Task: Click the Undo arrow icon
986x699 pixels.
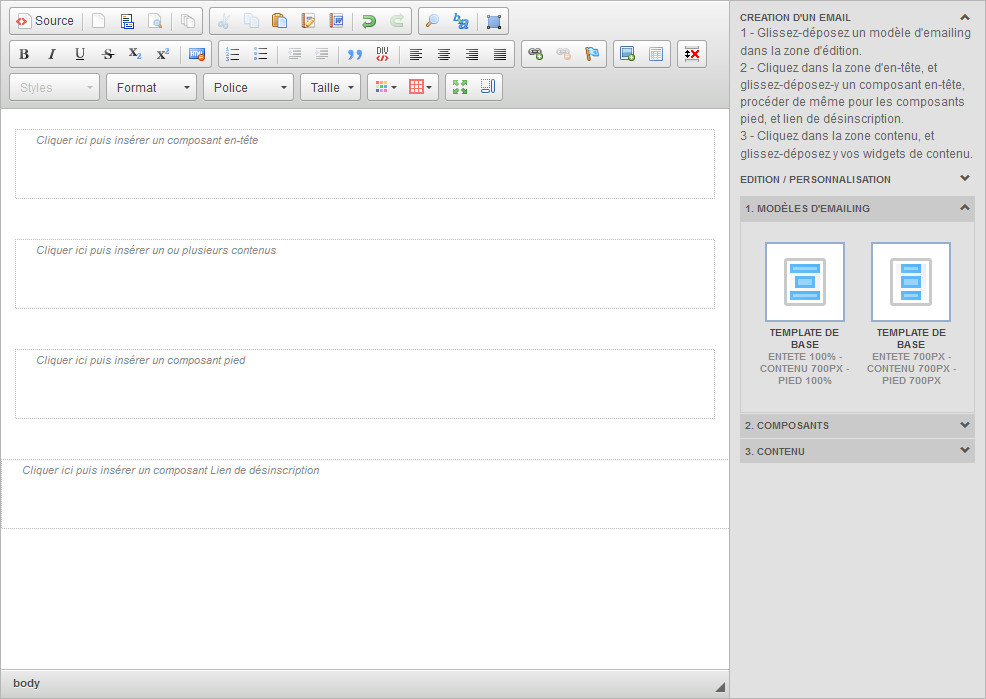Action: pyautogui.click(x=369, y=21)
